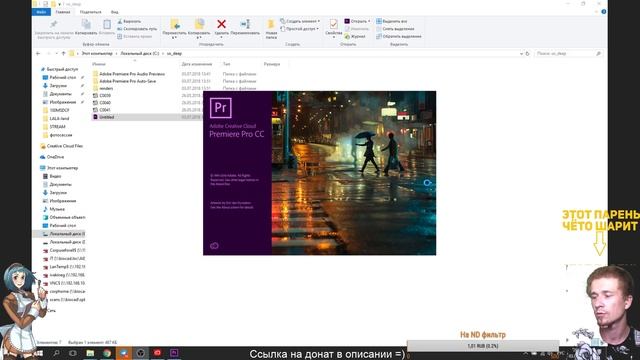Open OBS Studio from the taskbar
This screenshot has width=640, height=360.
[140, 353]
